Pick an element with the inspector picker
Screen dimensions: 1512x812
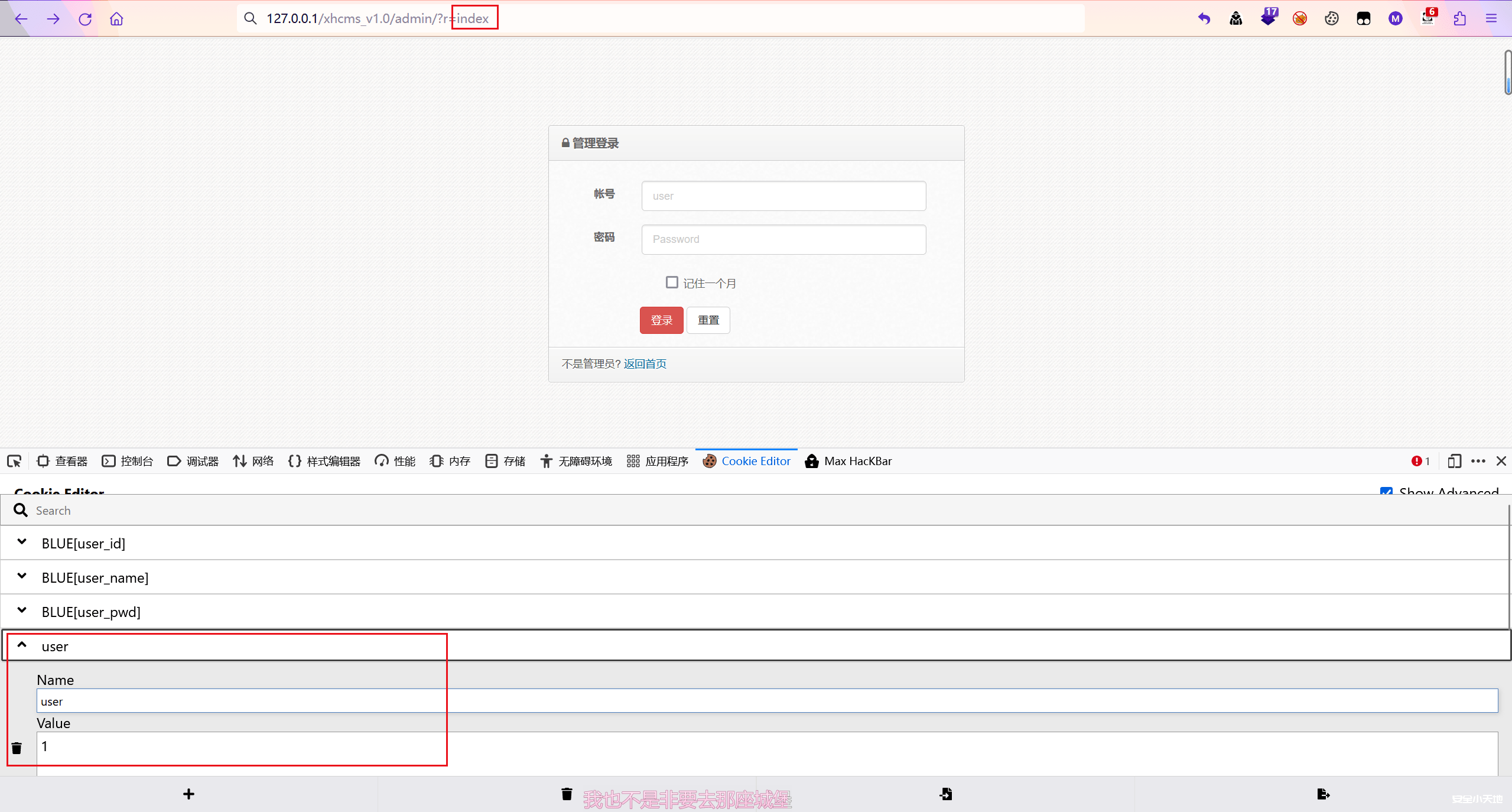[x=14, y=461]
